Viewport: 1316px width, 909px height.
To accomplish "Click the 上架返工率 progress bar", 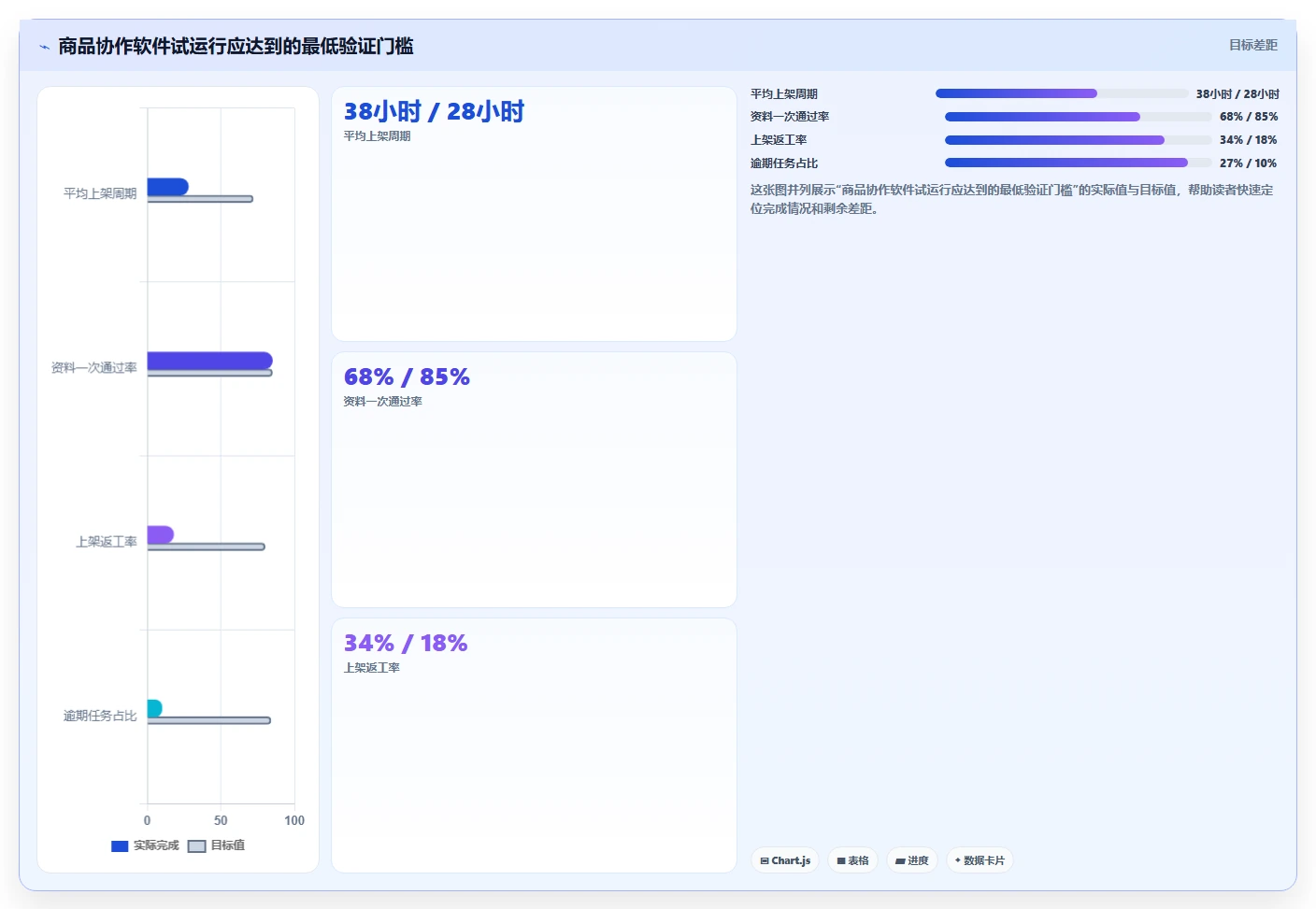I will (x=1079, y=140).
